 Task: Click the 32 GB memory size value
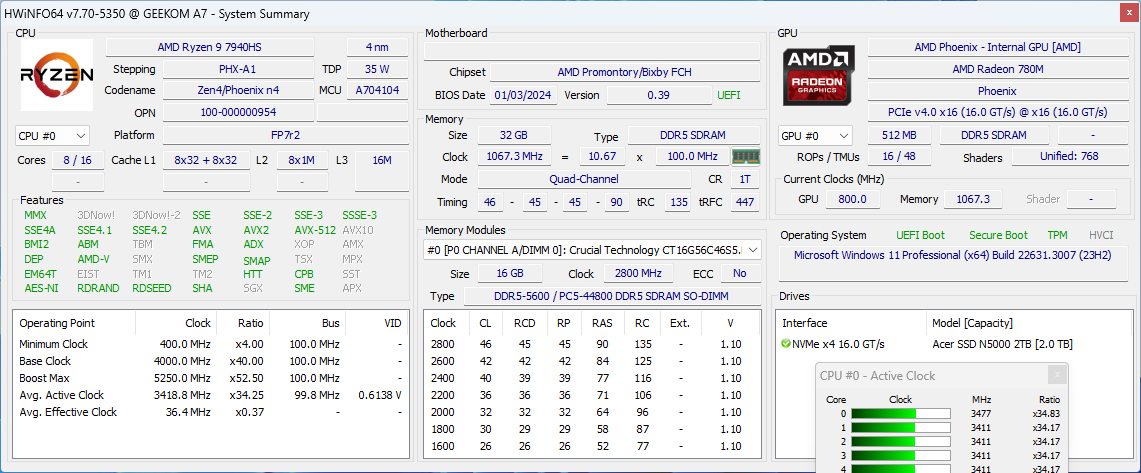[x=514, y=135]
